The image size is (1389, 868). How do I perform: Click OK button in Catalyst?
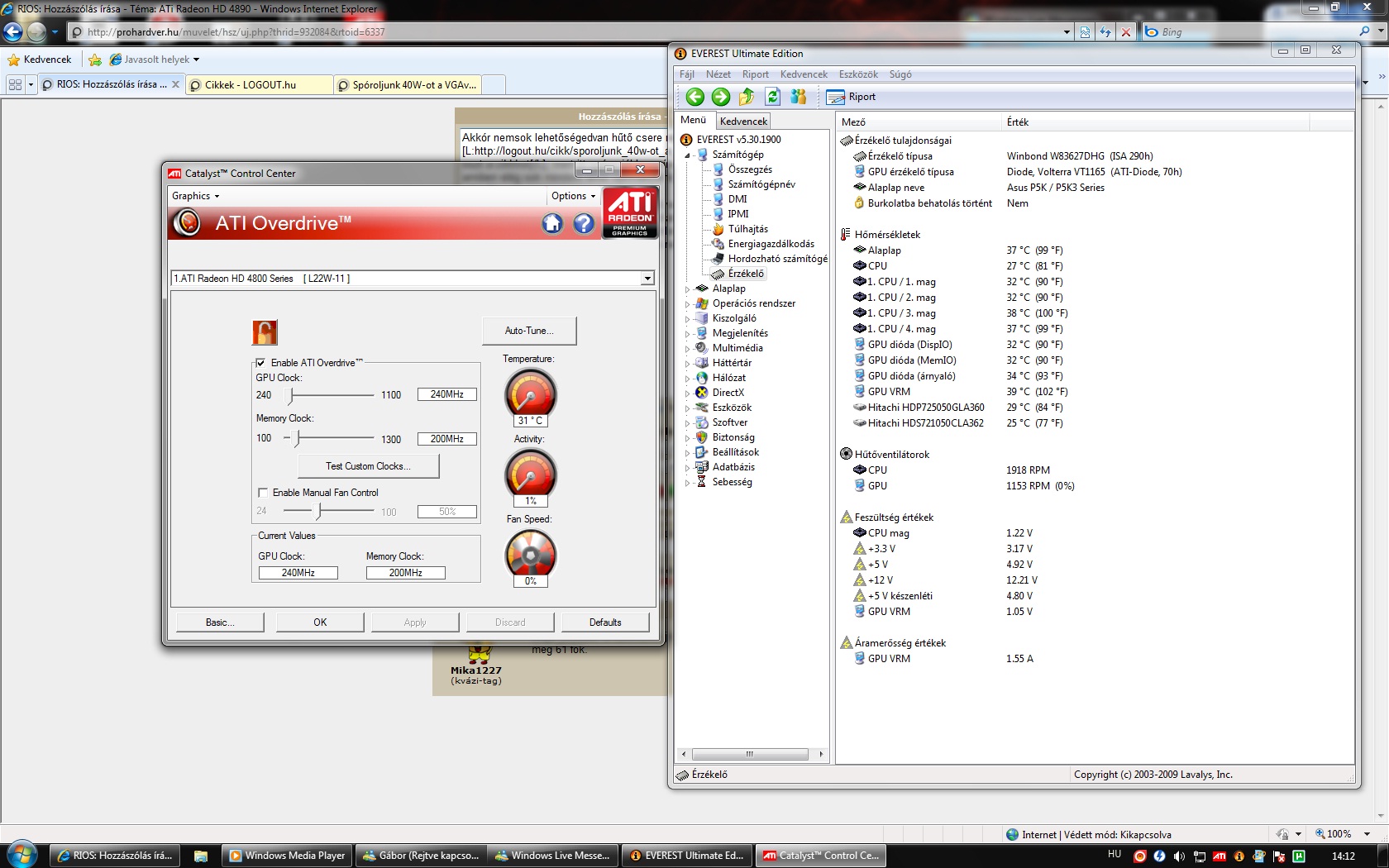(x=320, y=622)
